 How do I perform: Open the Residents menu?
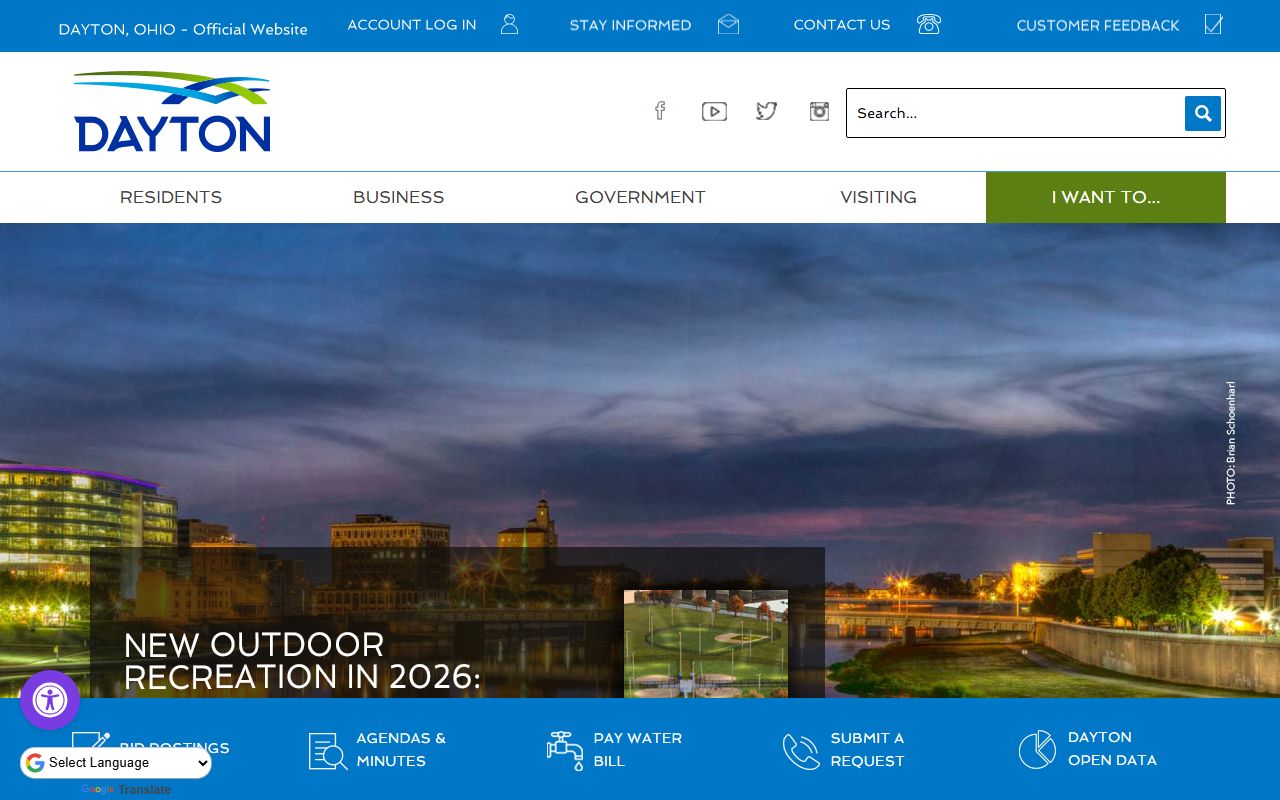pos(171,197)
